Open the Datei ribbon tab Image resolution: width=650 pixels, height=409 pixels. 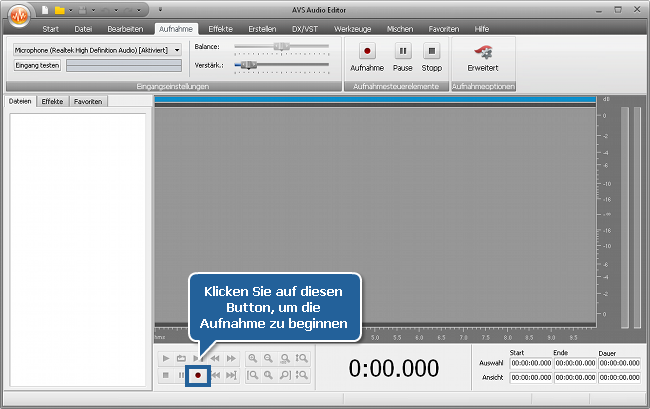83,29
